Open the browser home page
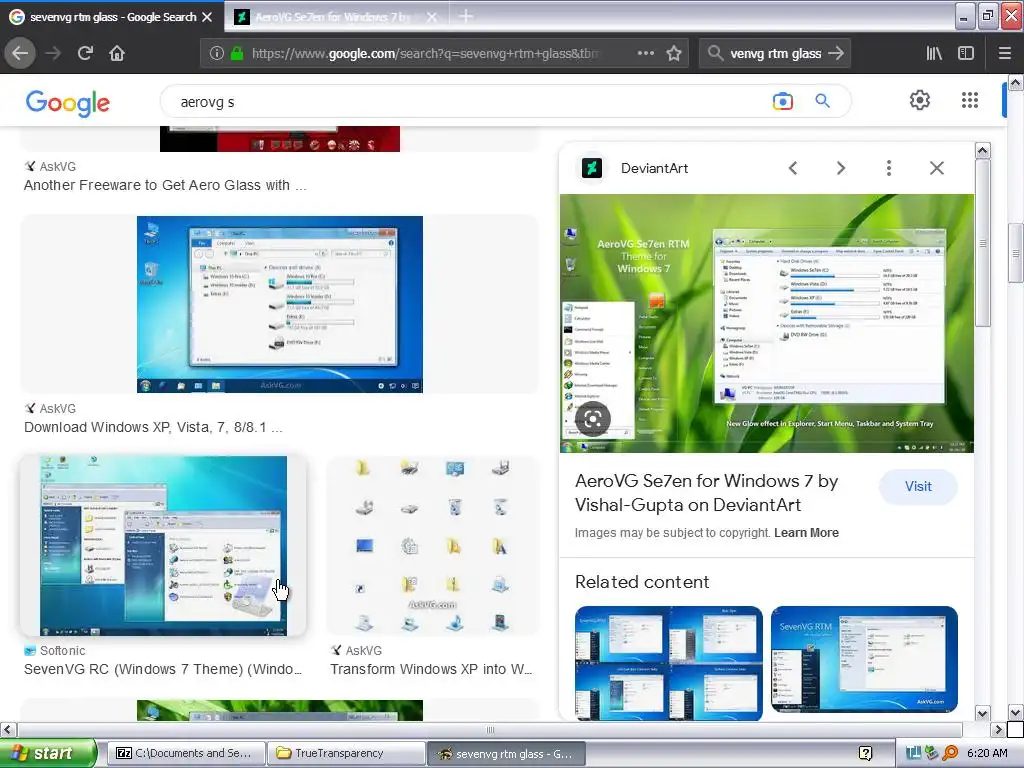This screenshot has width=1024, height=768. click(117, 54)
